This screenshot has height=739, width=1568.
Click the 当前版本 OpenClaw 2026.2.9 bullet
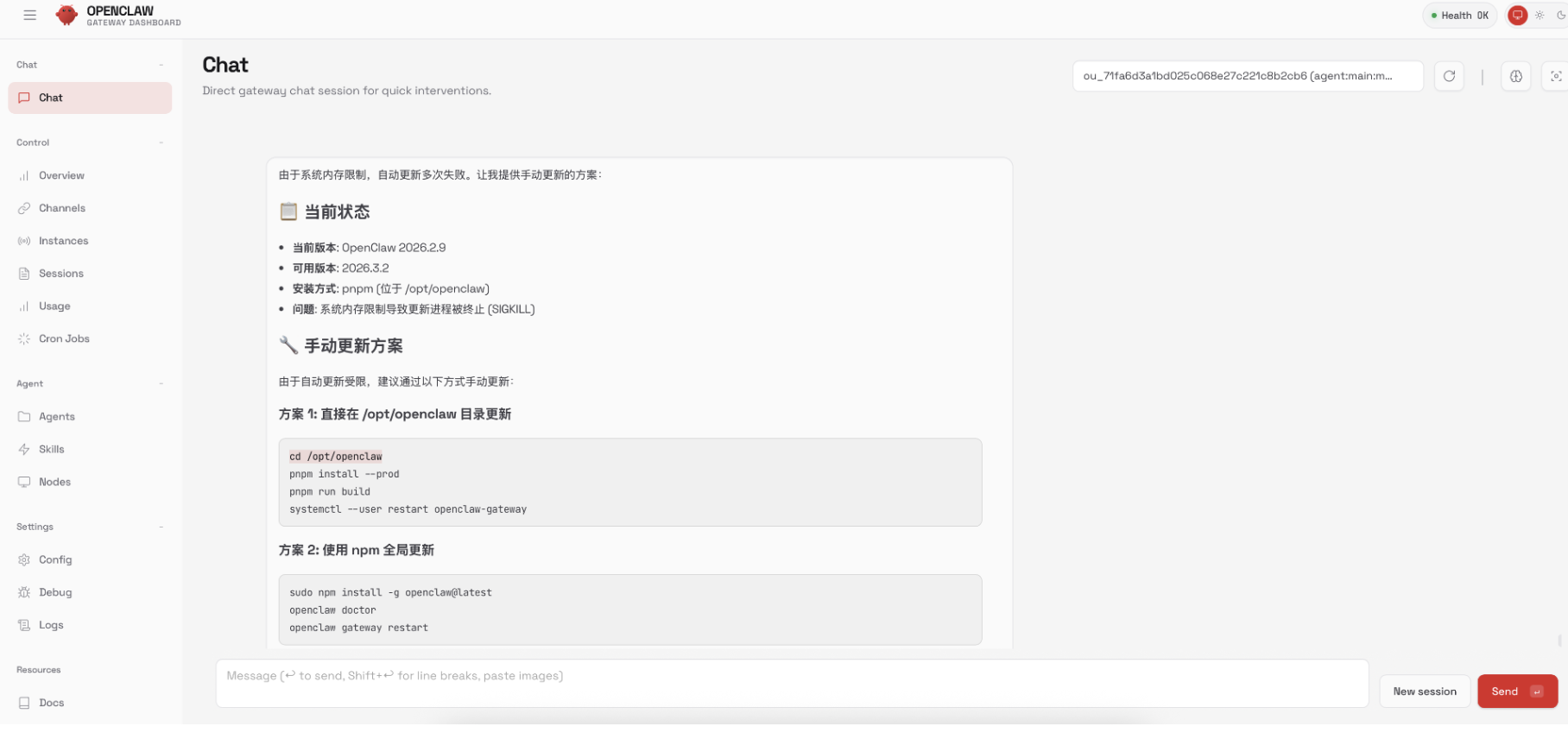tap(369, 248)
